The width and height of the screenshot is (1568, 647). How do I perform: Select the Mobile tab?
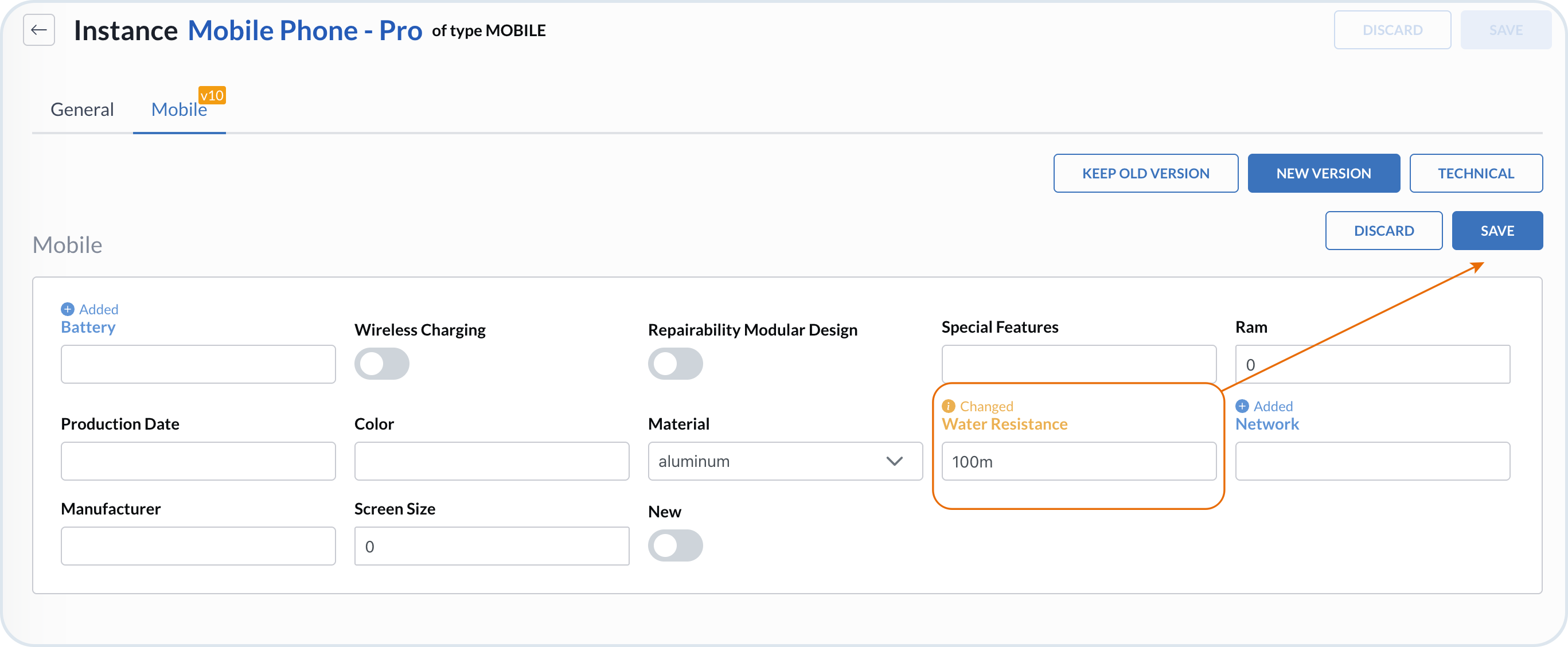pyautogui.click(x=179, y=110)
